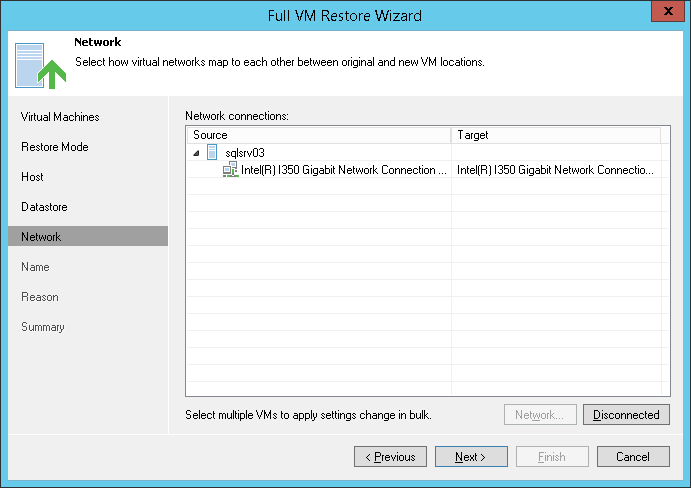Open the Datastore wizard step
Viewport: 691px width, 488px height.
[x=44, y=207]
